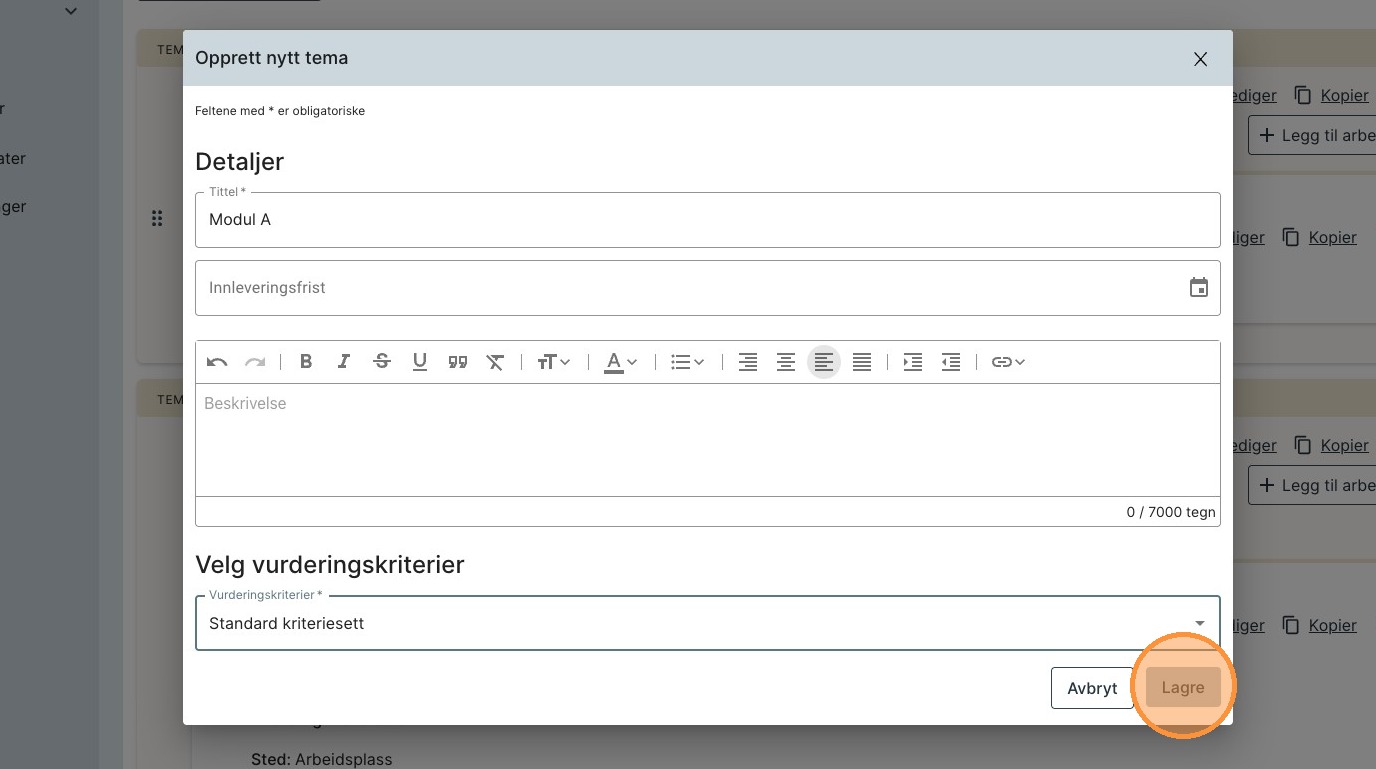Click the undo icon in editor toolbar
This screenshot has height=769, width=1376.
217,362
